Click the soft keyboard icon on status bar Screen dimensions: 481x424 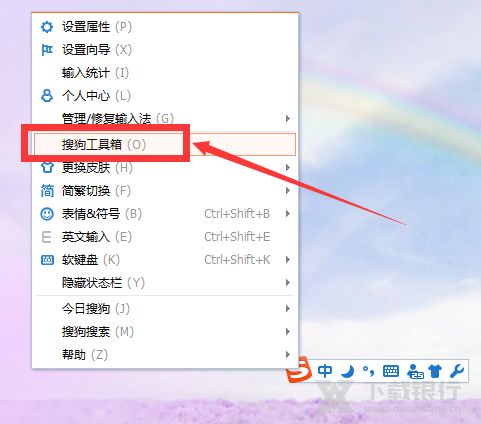tap(391, 371)
